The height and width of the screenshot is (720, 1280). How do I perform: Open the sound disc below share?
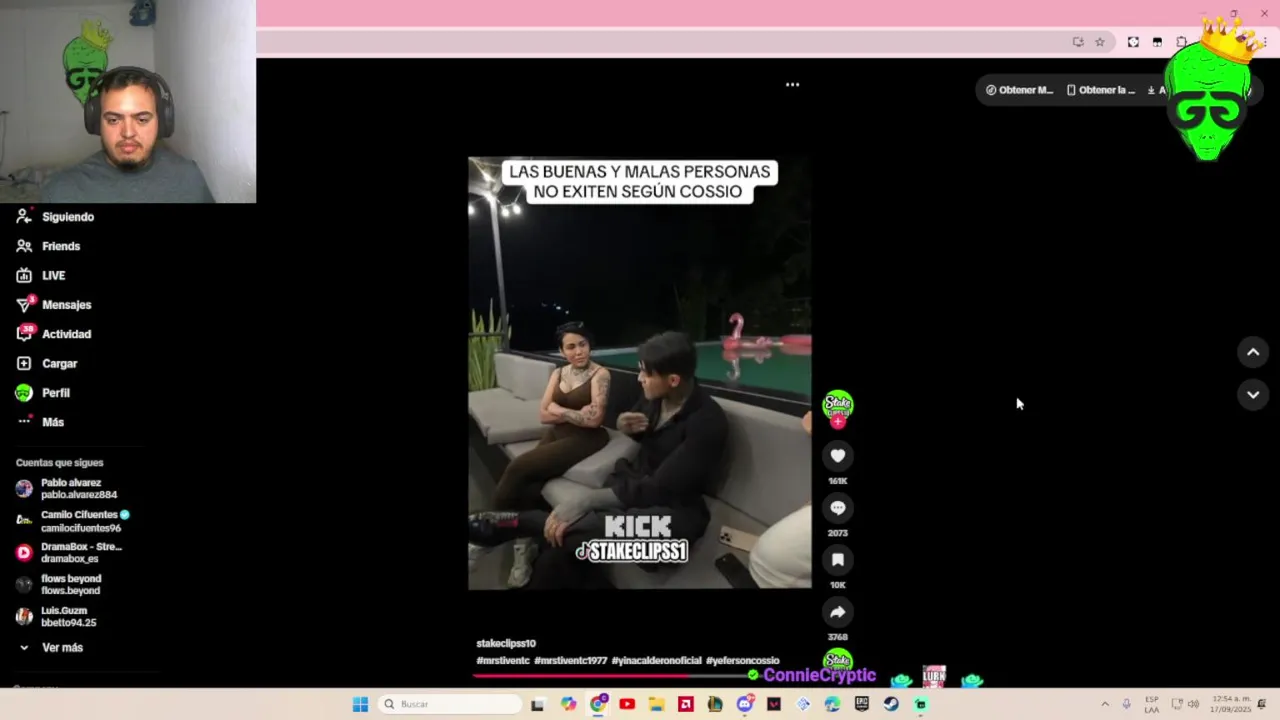pyautogui.click(x=838, y=662)
